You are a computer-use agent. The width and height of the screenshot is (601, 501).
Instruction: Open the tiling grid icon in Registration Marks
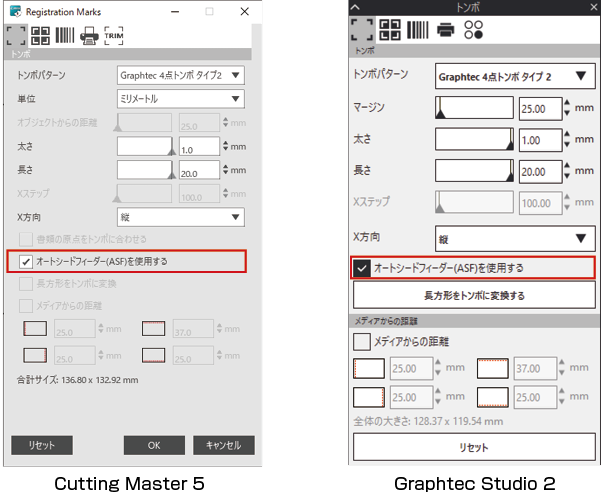pyautogui.click(x=41, y=36)
